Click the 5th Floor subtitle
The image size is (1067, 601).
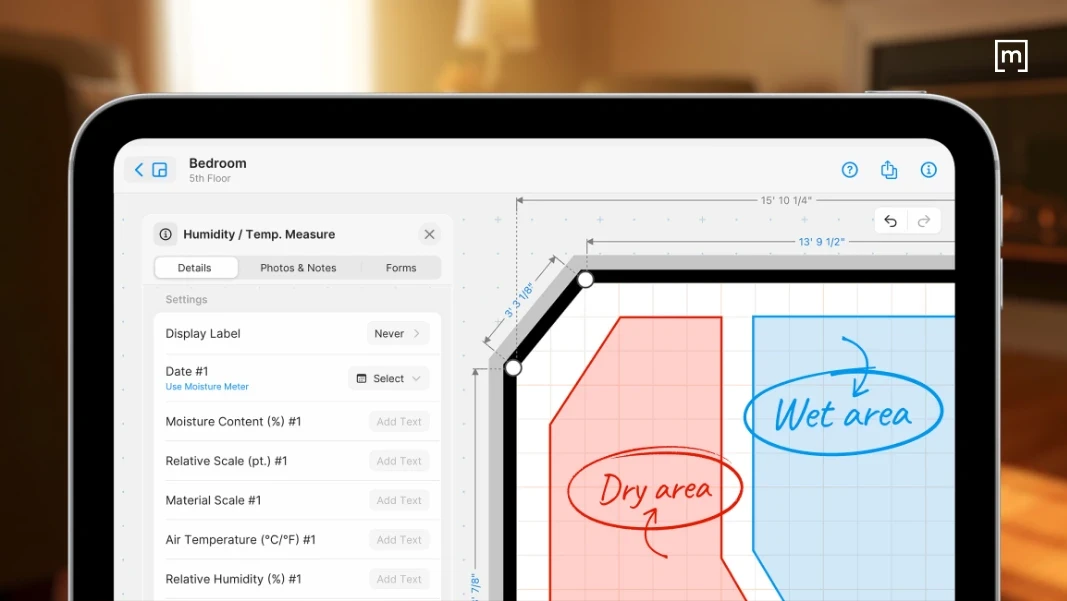pos(210,178)
